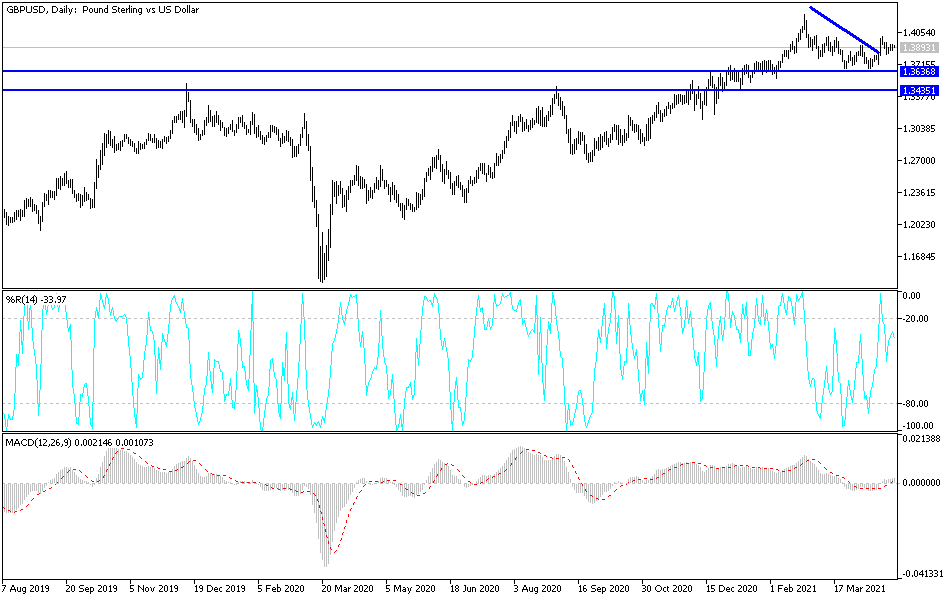
Task: Click the 1.40540 price axis label
Action: pyautogui.click(x=921, y=30)
